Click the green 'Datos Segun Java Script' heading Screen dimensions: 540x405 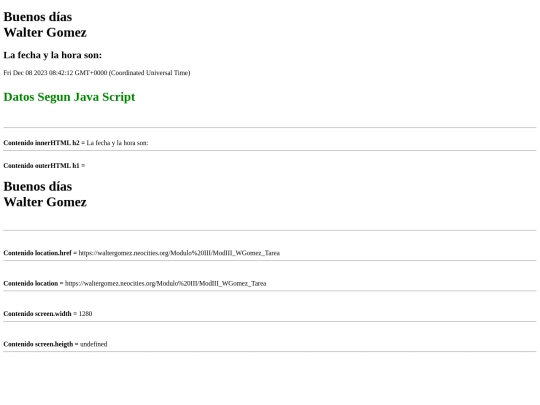click(x=69, y=97)
